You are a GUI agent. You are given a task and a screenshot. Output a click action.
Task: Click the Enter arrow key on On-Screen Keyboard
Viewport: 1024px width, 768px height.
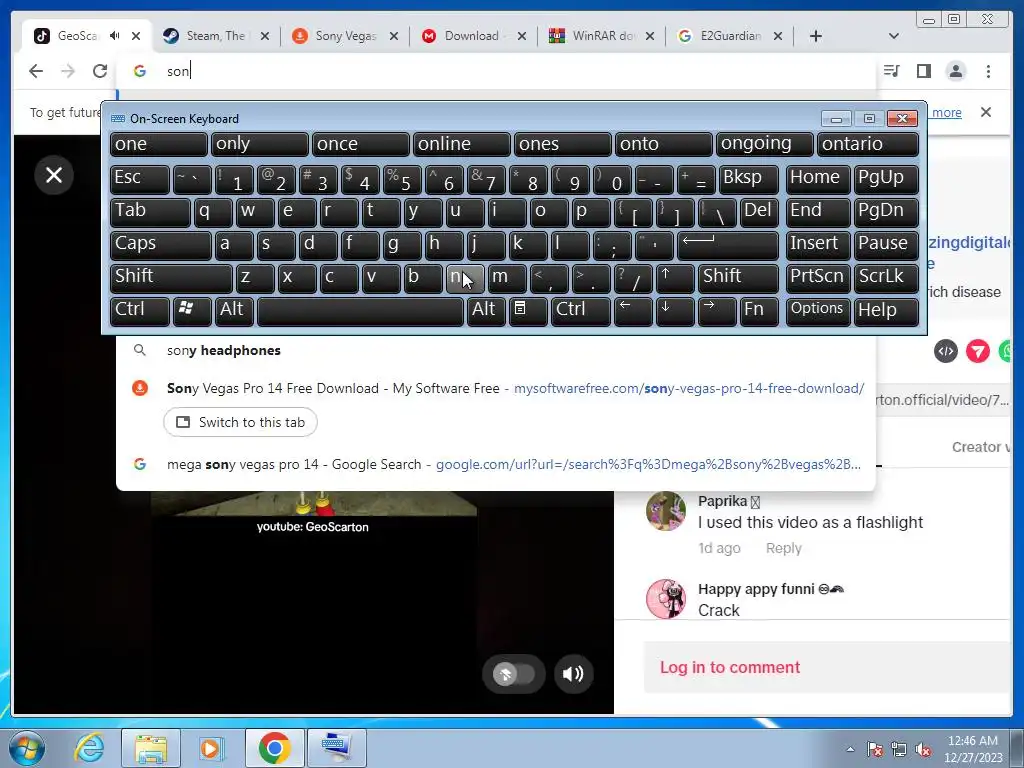tap(728, 245)
